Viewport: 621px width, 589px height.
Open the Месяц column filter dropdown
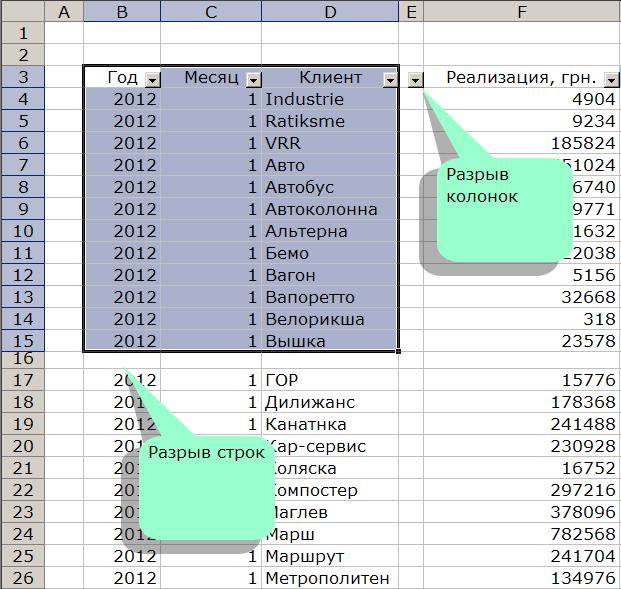click(x=253, y=79)
